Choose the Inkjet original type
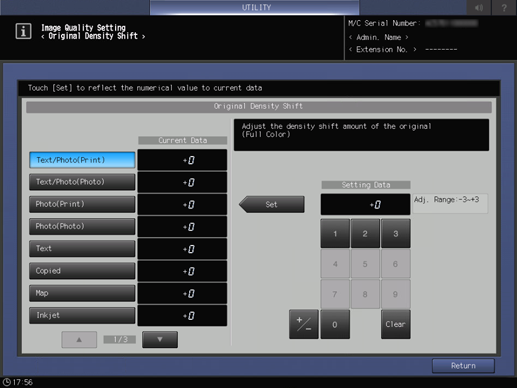The height and width of the screenshot is (388, 517). (x=82, y=315)
